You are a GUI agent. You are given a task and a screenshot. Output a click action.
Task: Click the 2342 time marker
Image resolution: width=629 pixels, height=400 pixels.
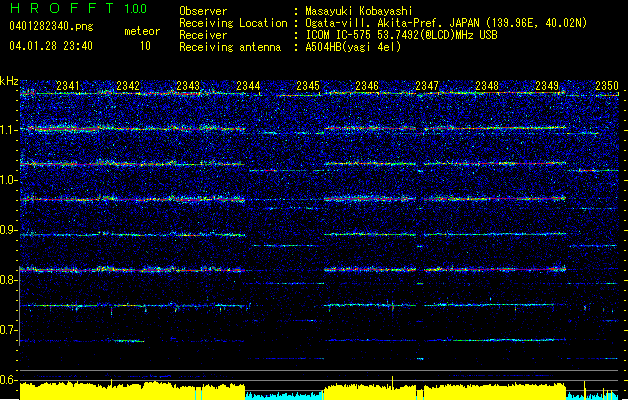[x=128, y=86]
